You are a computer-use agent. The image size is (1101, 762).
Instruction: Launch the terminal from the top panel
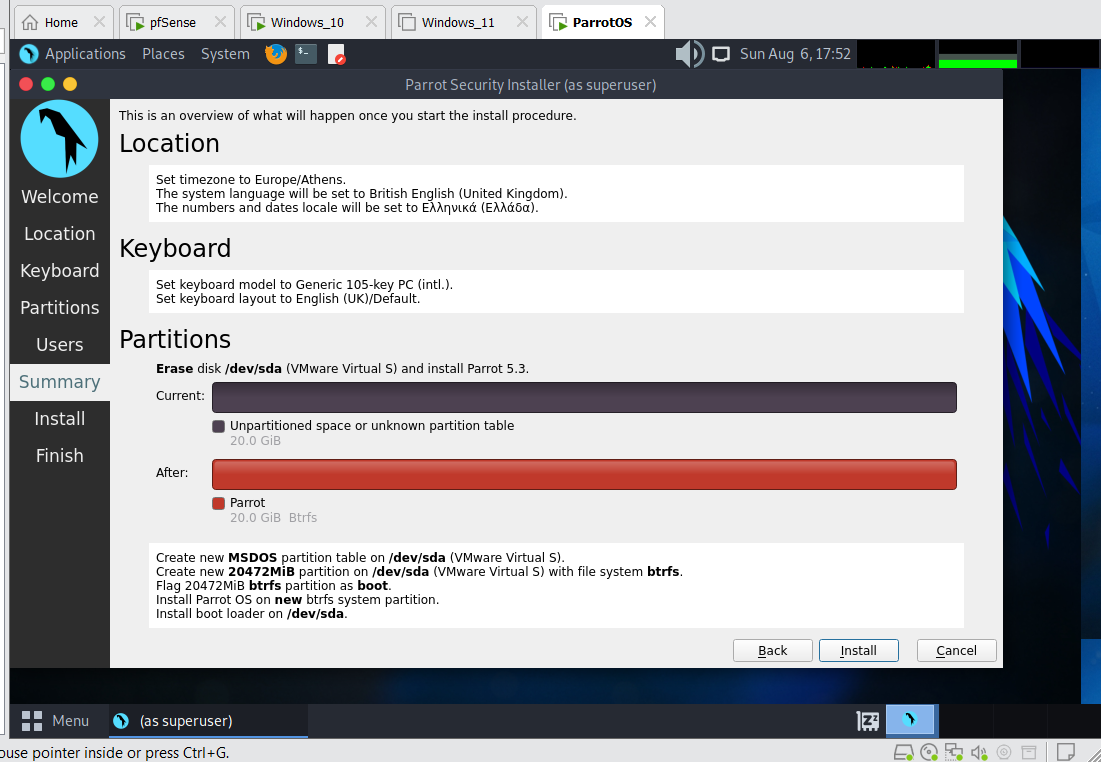pyautogui.click(x=306, y=54)
